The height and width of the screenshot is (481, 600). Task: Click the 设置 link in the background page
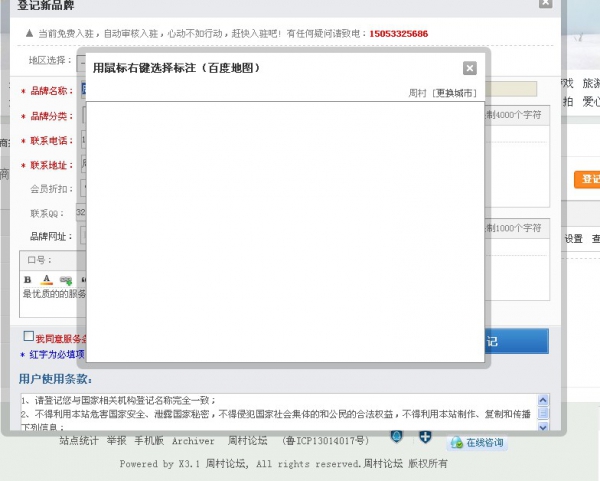[573, 239]
